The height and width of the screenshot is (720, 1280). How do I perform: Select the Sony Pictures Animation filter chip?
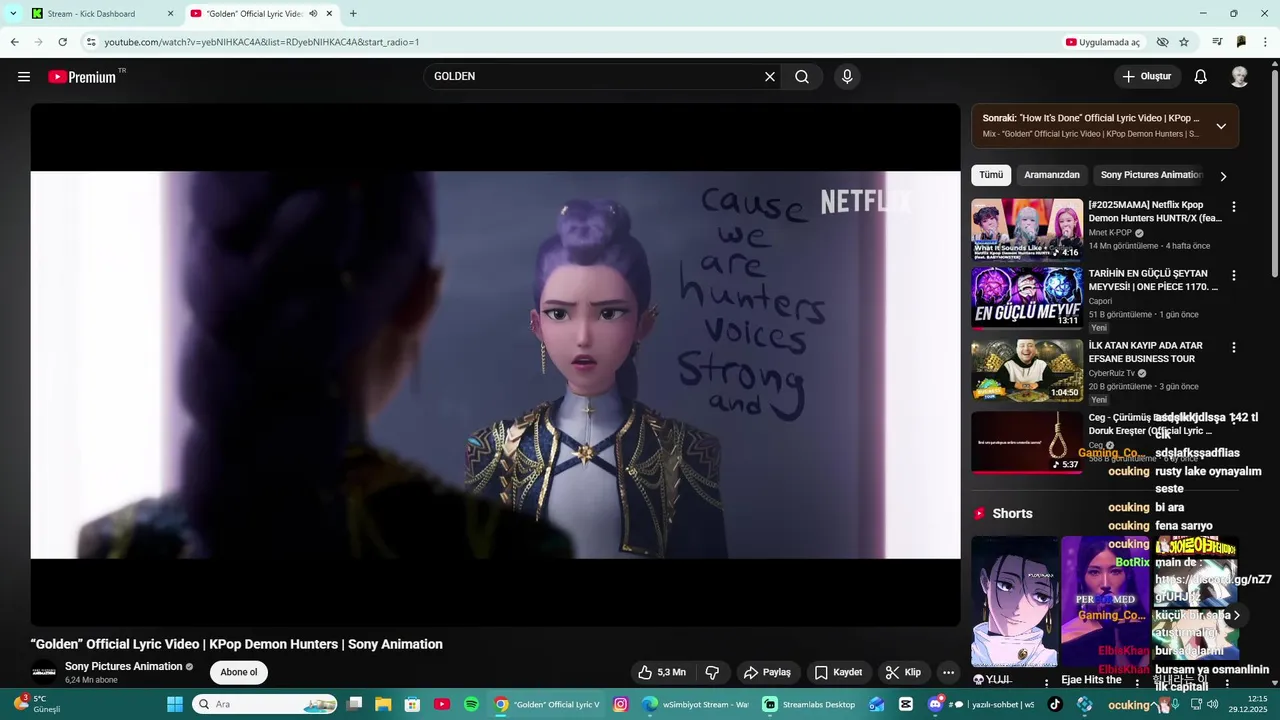(x=1151, y=175)
